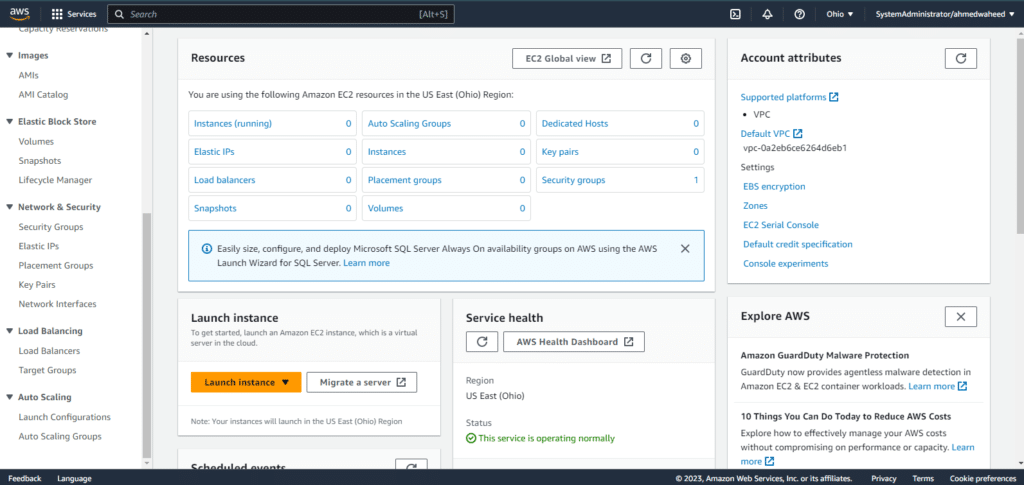Open Security groups resource card link
This screenshot has width=1024, height=485.
pos(573,180)
